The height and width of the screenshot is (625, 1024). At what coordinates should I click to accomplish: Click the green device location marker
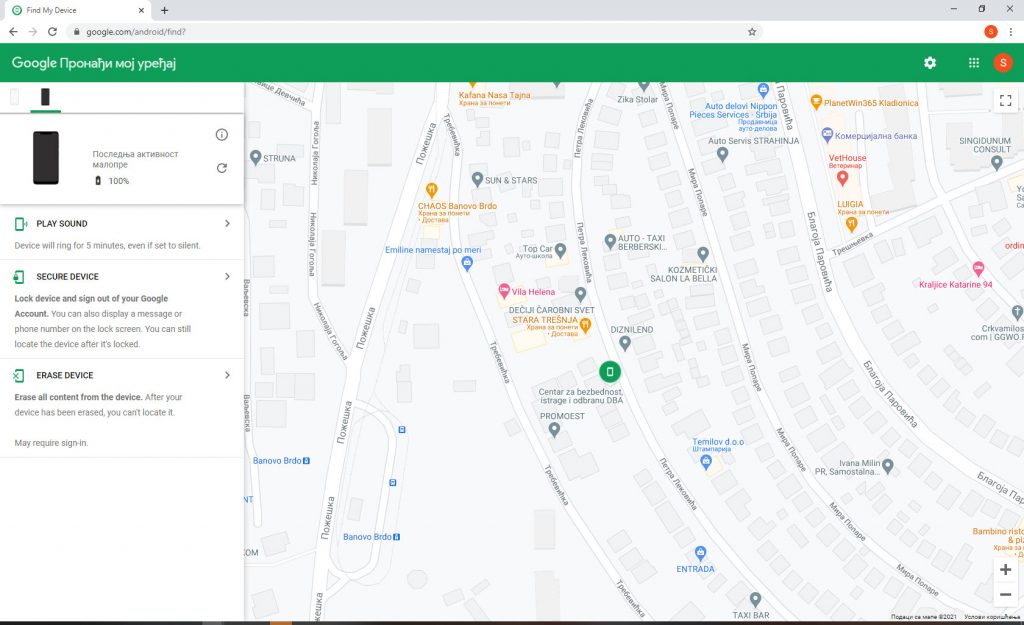609,372
